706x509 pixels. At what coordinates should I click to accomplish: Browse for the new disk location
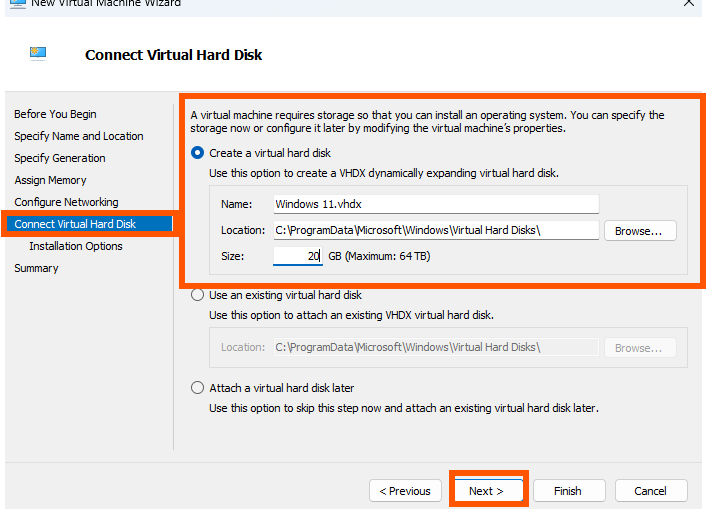[640, 231]
